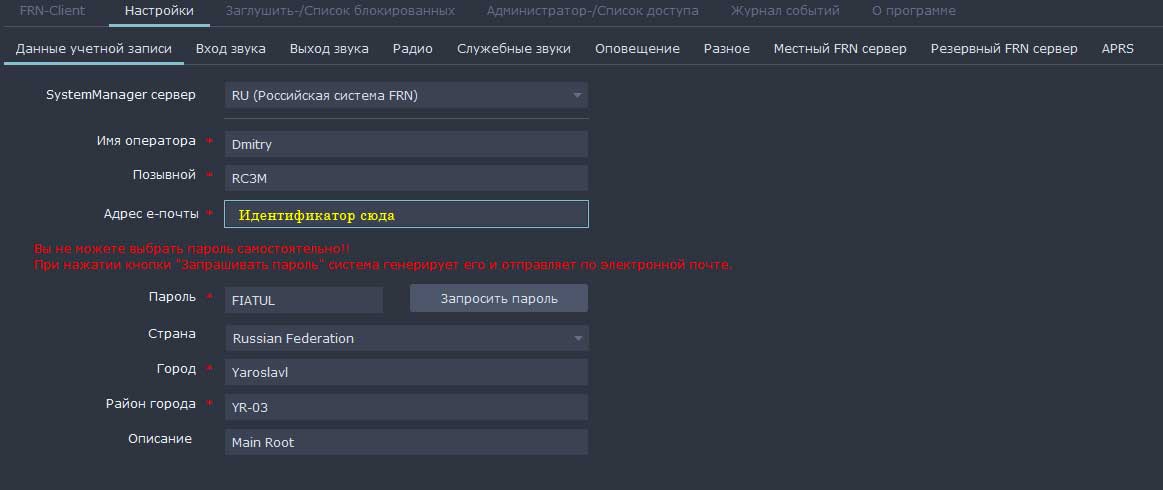Expand the Страна country dropdown
The image size is (1163, 490).
coord(406,338)
